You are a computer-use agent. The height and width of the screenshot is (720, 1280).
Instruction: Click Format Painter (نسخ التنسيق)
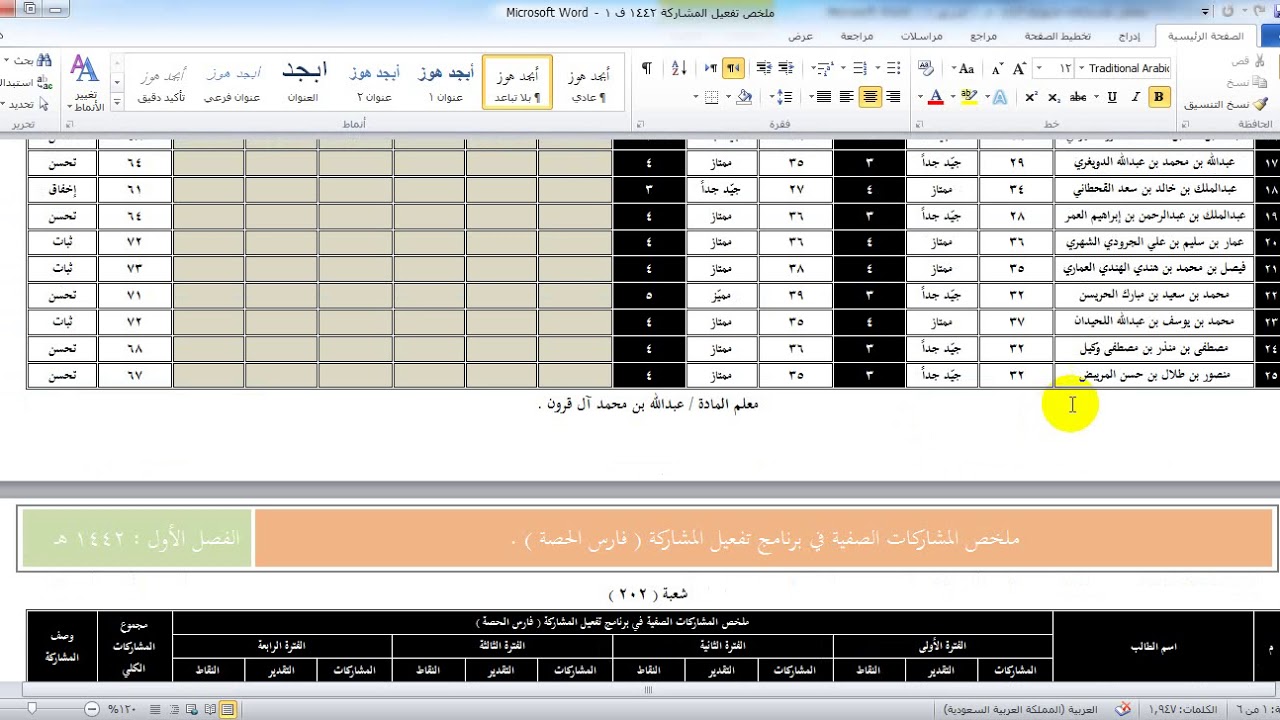(1226, 104)
